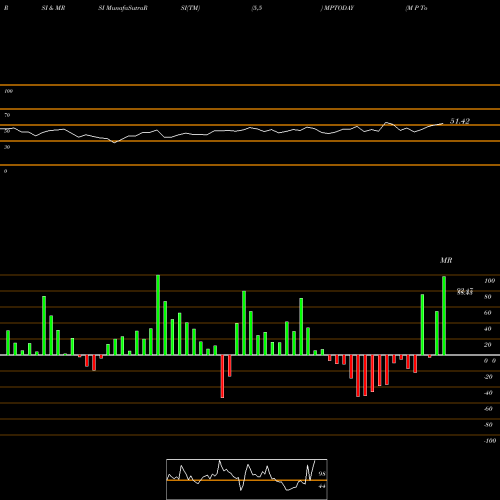Click the ') MPTODAY' header text

pos(337,8)
